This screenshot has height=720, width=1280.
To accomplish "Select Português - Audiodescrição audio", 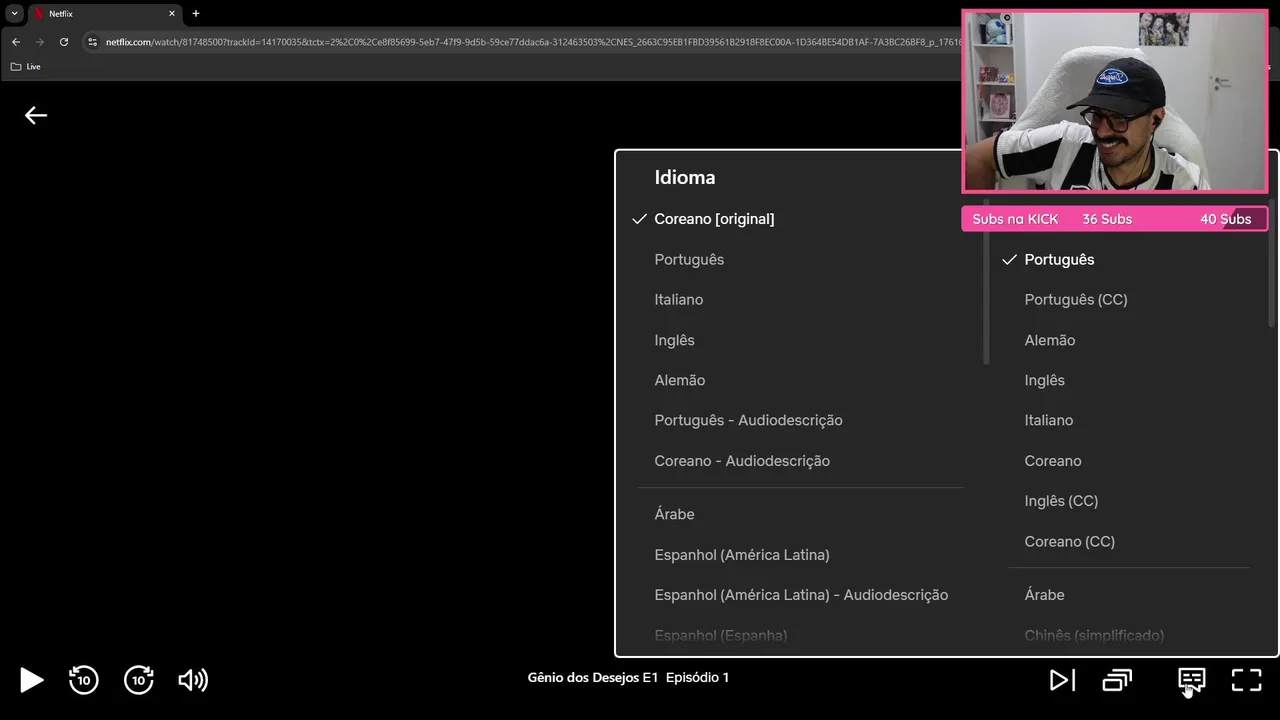I will tap(748, 420).
